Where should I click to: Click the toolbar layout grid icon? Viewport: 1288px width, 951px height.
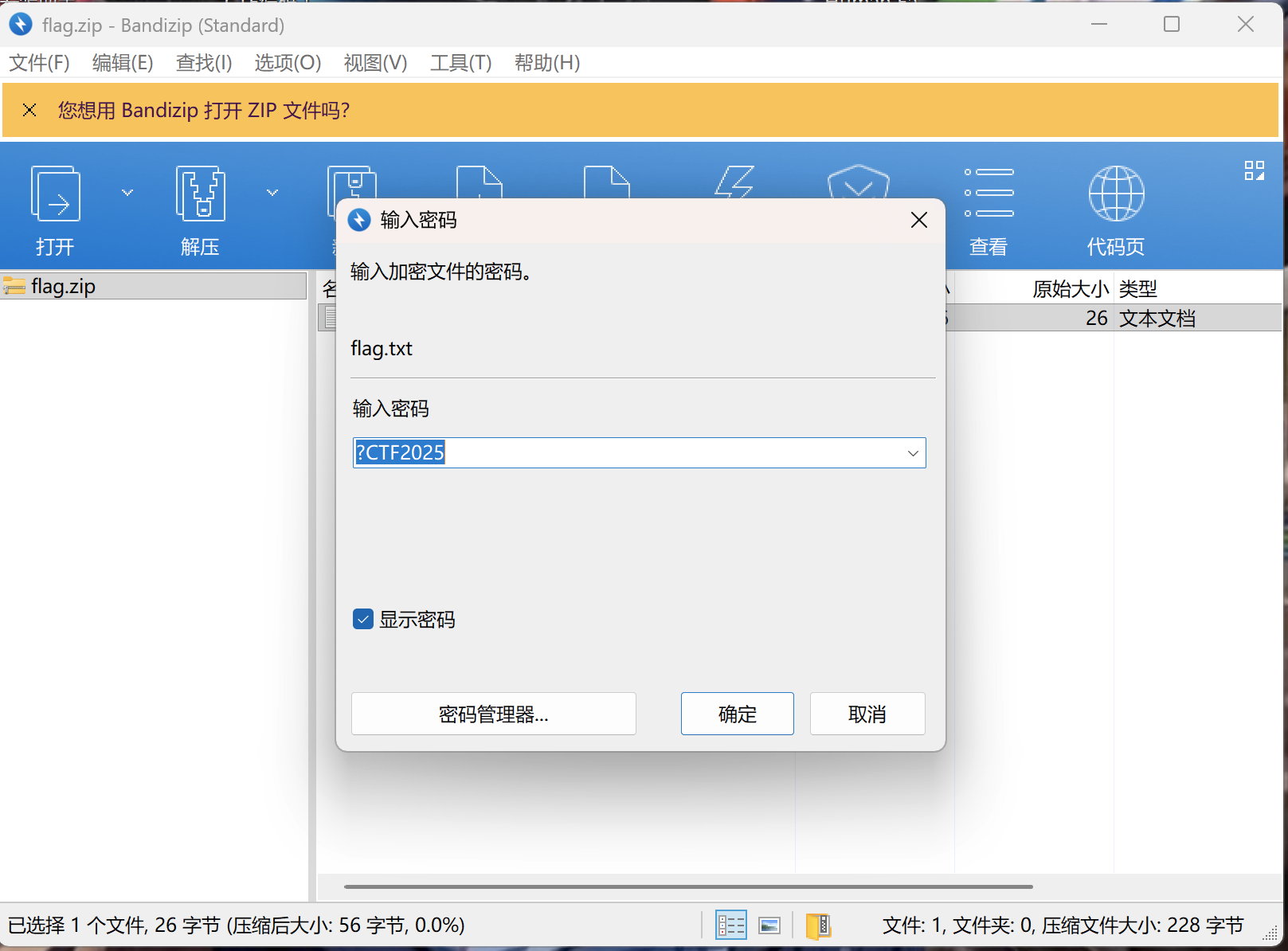tap(1255, 170)
